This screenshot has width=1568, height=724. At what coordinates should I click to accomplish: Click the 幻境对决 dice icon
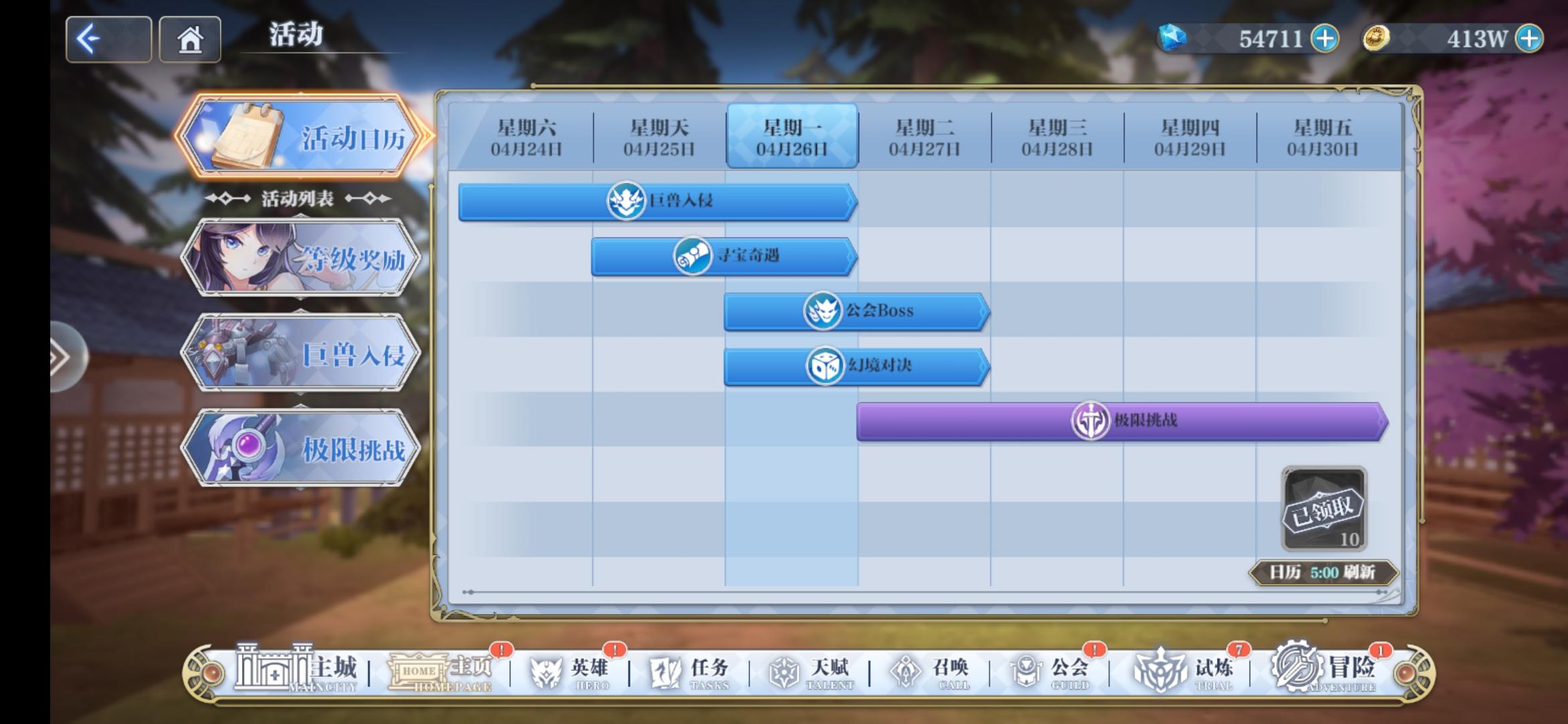coord(824,365)
